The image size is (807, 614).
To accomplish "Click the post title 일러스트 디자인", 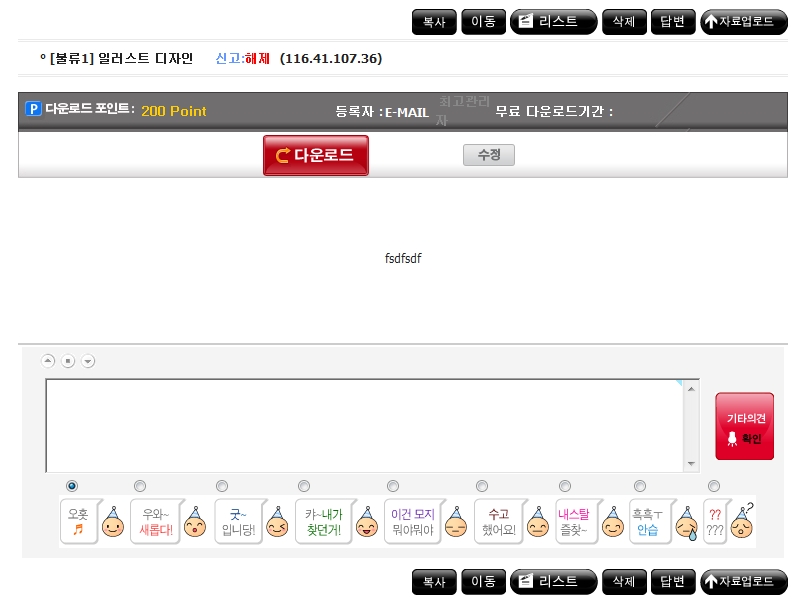I will point(145,59).
